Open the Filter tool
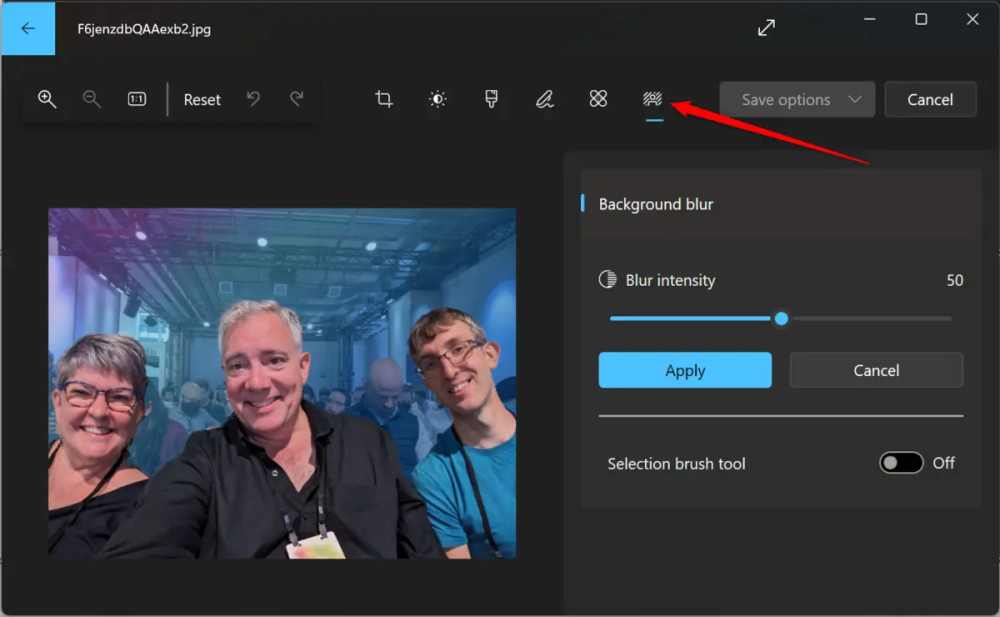 491,99
